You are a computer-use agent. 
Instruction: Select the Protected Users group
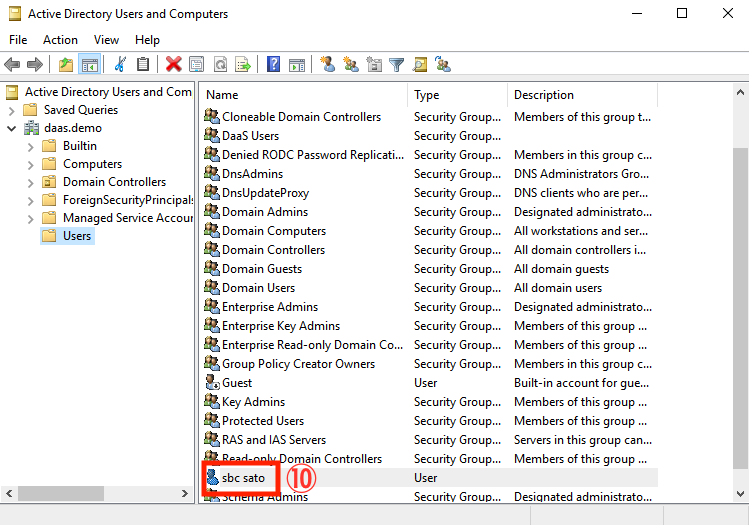[x=263, y=421]
